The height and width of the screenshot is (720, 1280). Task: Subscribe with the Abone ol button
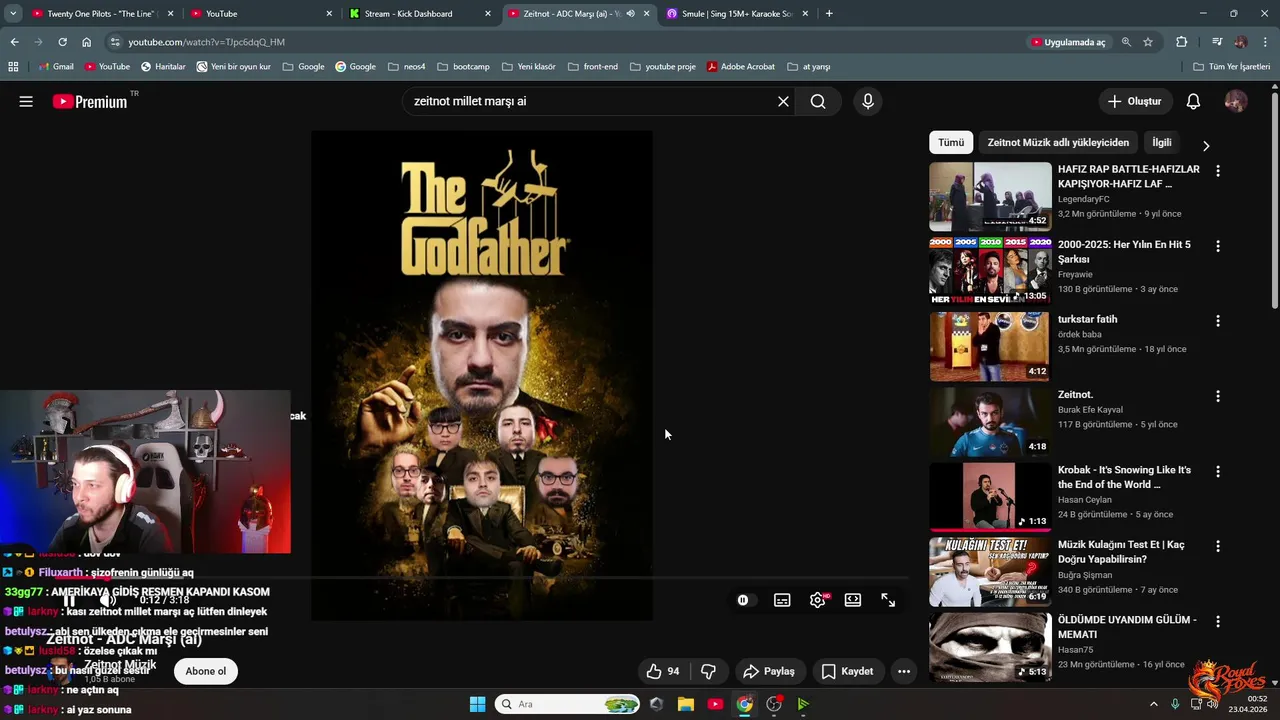(x=206, y=671)
